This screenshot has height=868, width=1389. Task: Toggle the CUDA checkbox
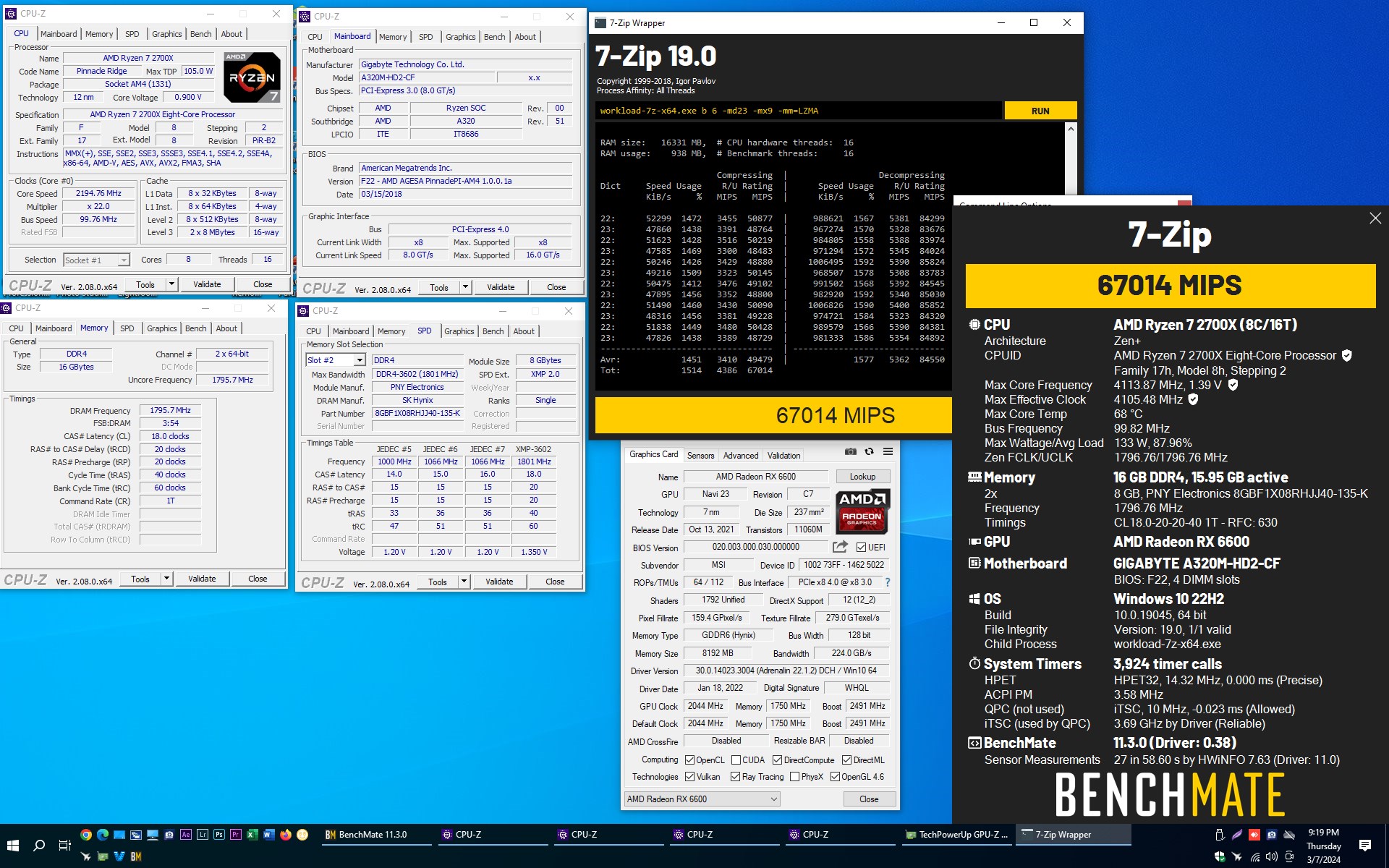pos(736,760)
